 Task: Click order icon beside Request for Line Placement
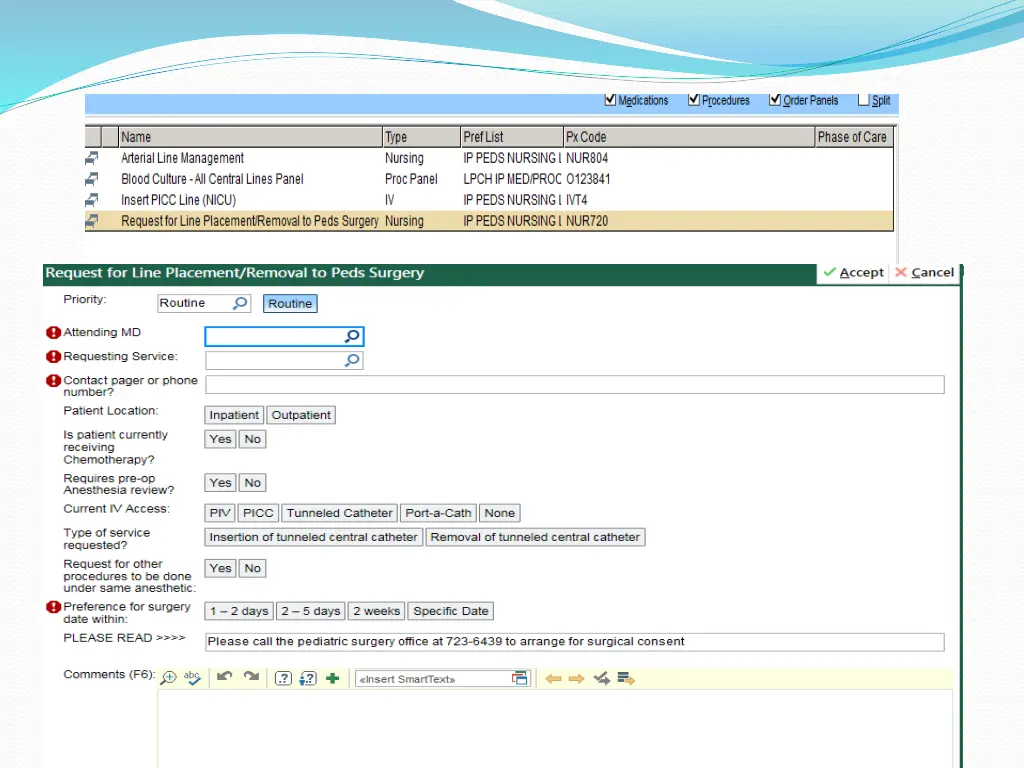tap(92, 221)
